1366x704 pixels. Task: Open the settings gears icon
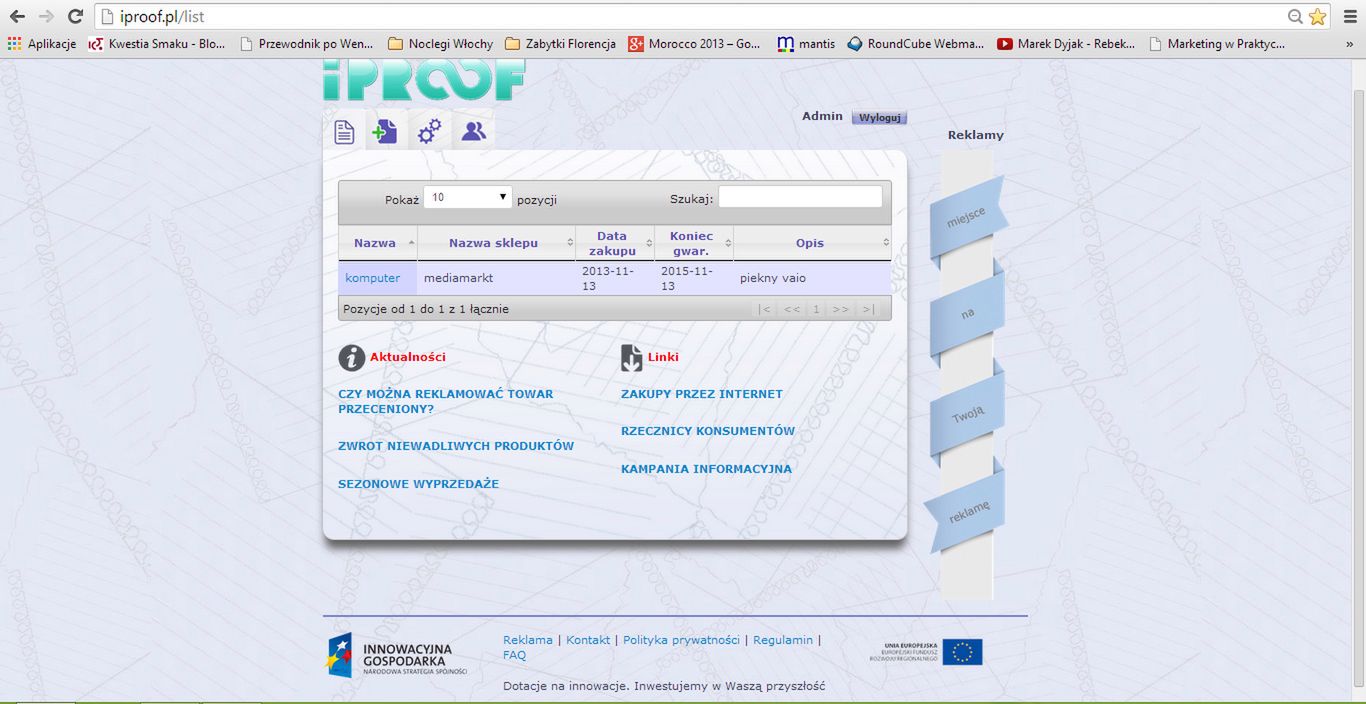(x=429, y=130)
